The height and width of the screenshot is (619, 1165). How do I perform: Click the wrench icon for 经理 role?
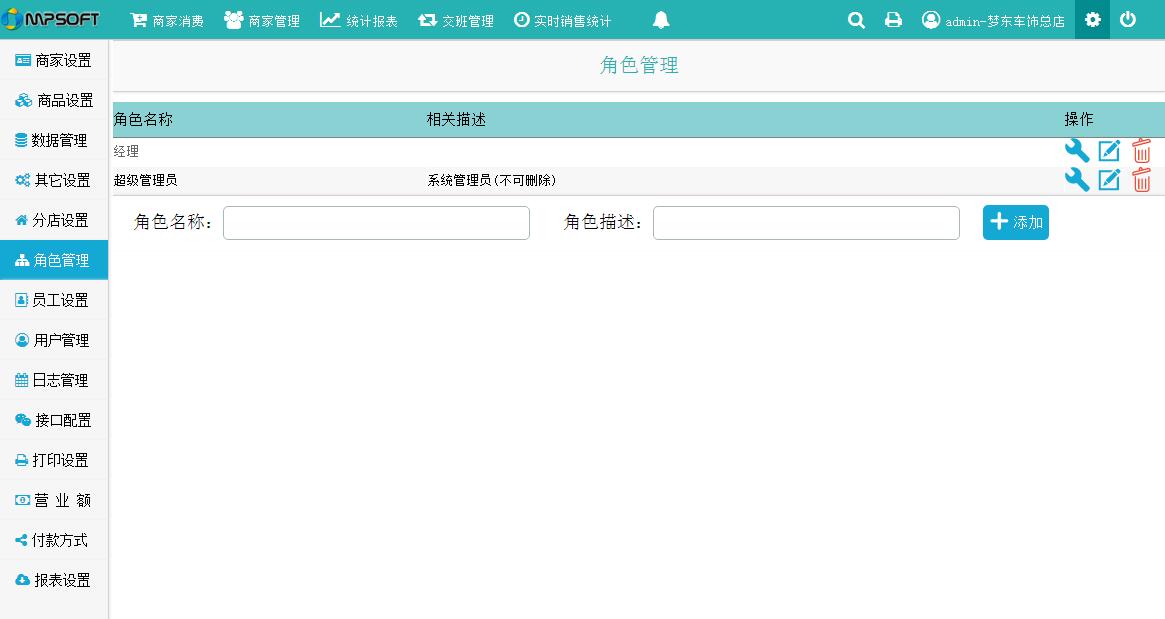1076,151
